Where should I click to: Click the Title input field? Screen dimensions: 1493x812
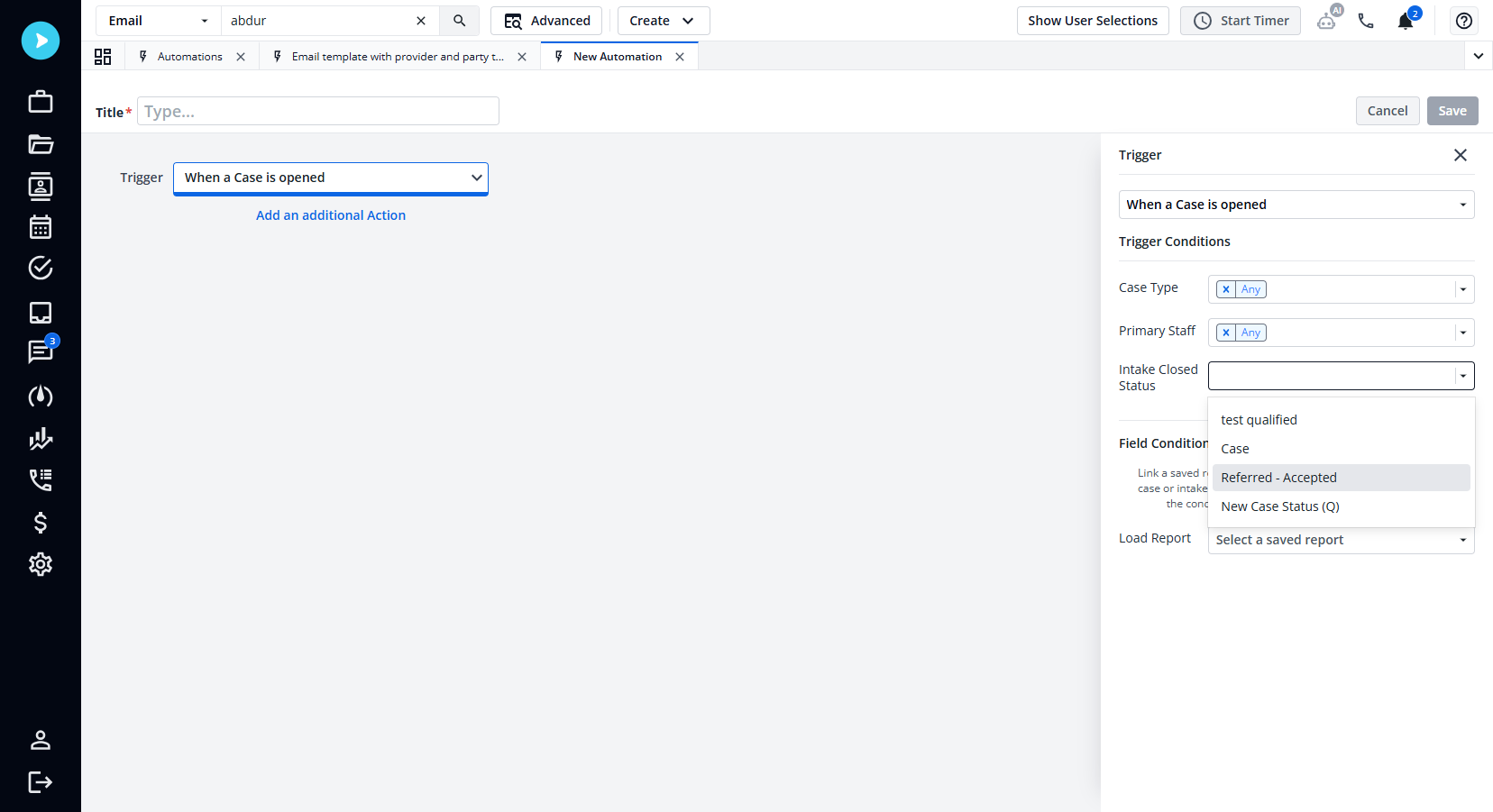[318, 112]
